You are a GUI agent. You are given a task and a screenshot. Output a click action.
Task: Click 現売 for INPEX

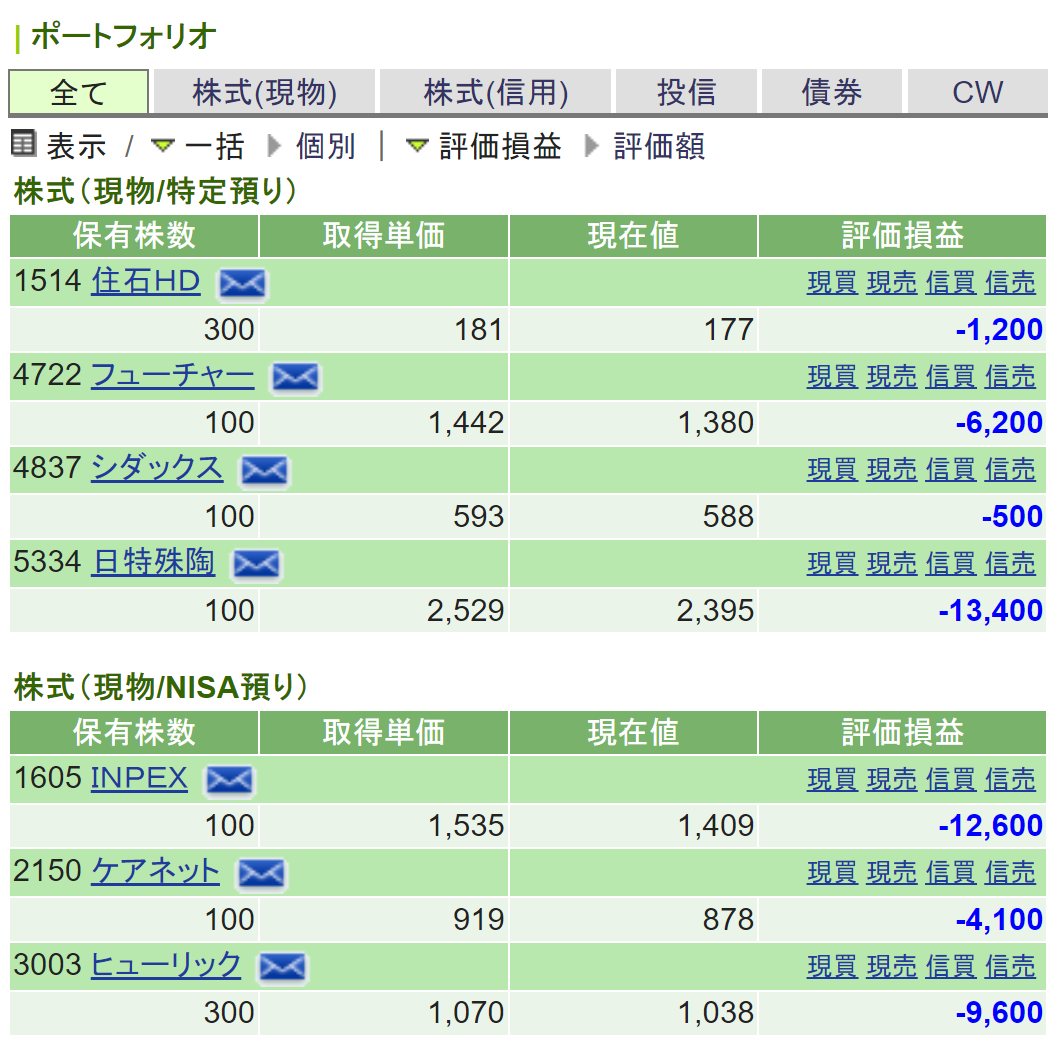tap(892, 779)
